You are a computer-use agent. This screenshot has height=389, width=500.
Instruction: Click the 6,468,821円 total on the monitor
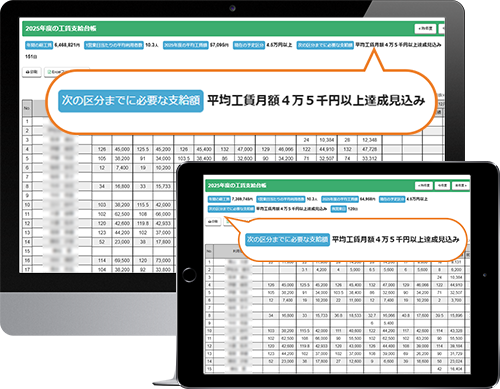[67, 45]
